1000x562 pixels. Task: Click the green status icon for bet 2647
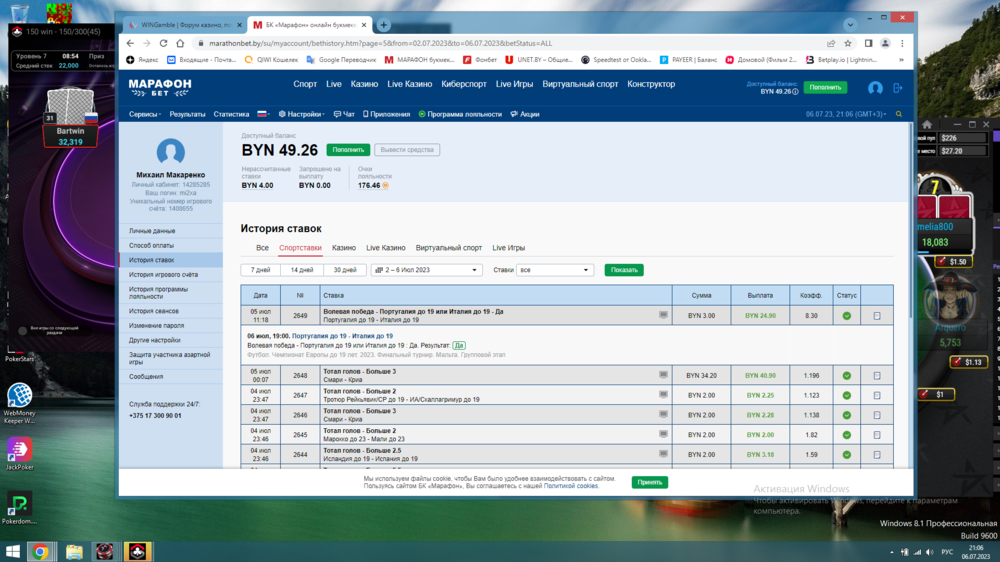tap(846, 396)
